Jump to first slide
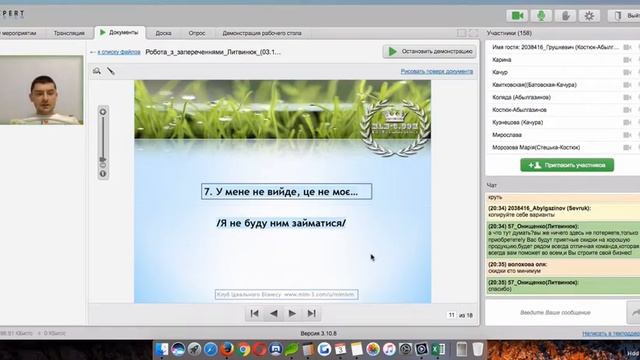640x360 pixels. click(x=254, y=313)
